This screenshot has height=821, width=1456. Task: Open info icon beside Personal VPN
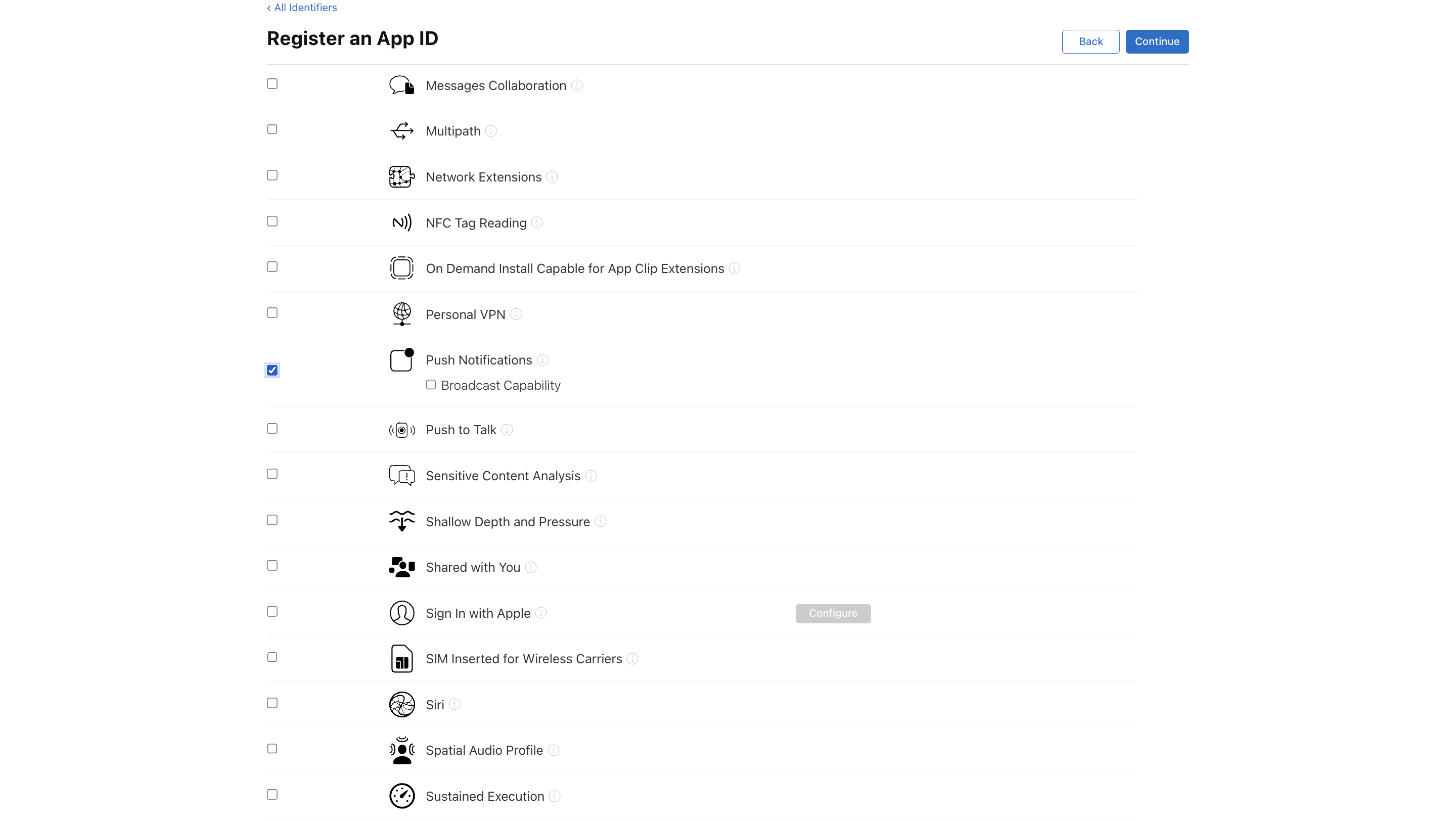(x=516, y=314)
